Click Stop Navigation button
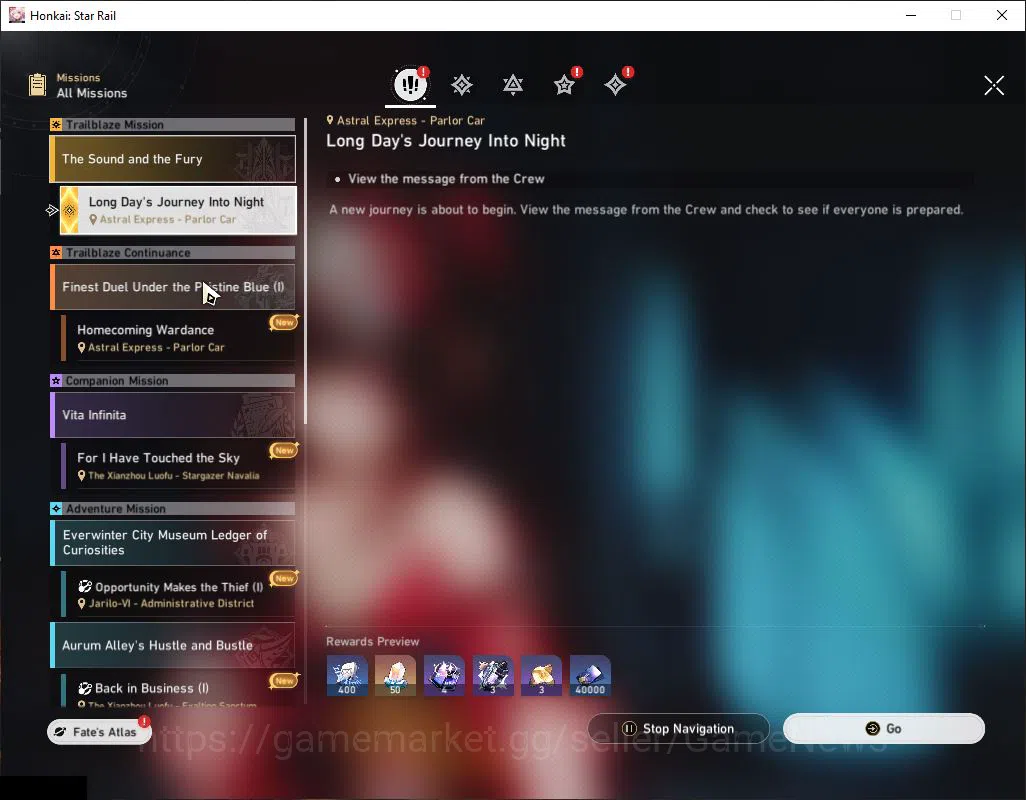Image resolution: width=1026 pixels, height=800 pixels. (x=678, y=729)
